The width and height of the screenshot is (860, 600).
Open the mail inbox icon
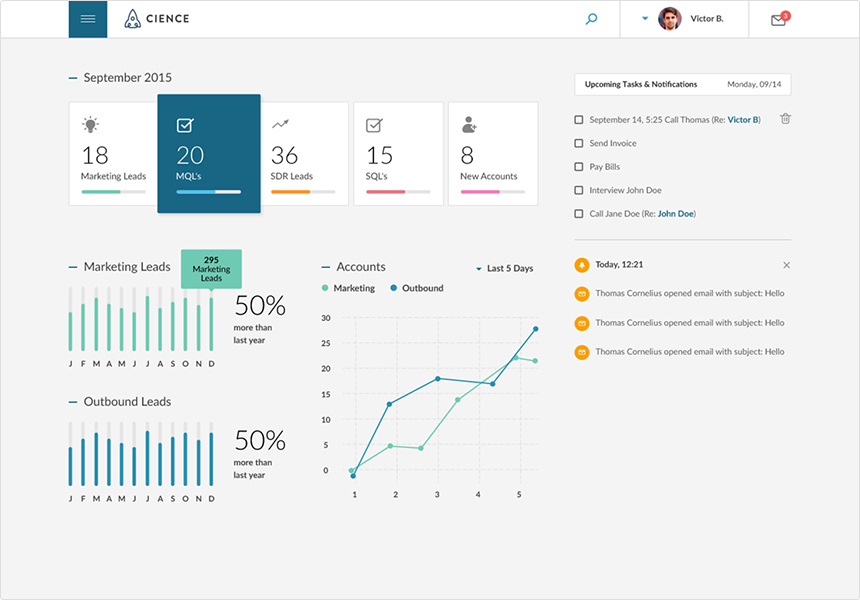point(779,19)
